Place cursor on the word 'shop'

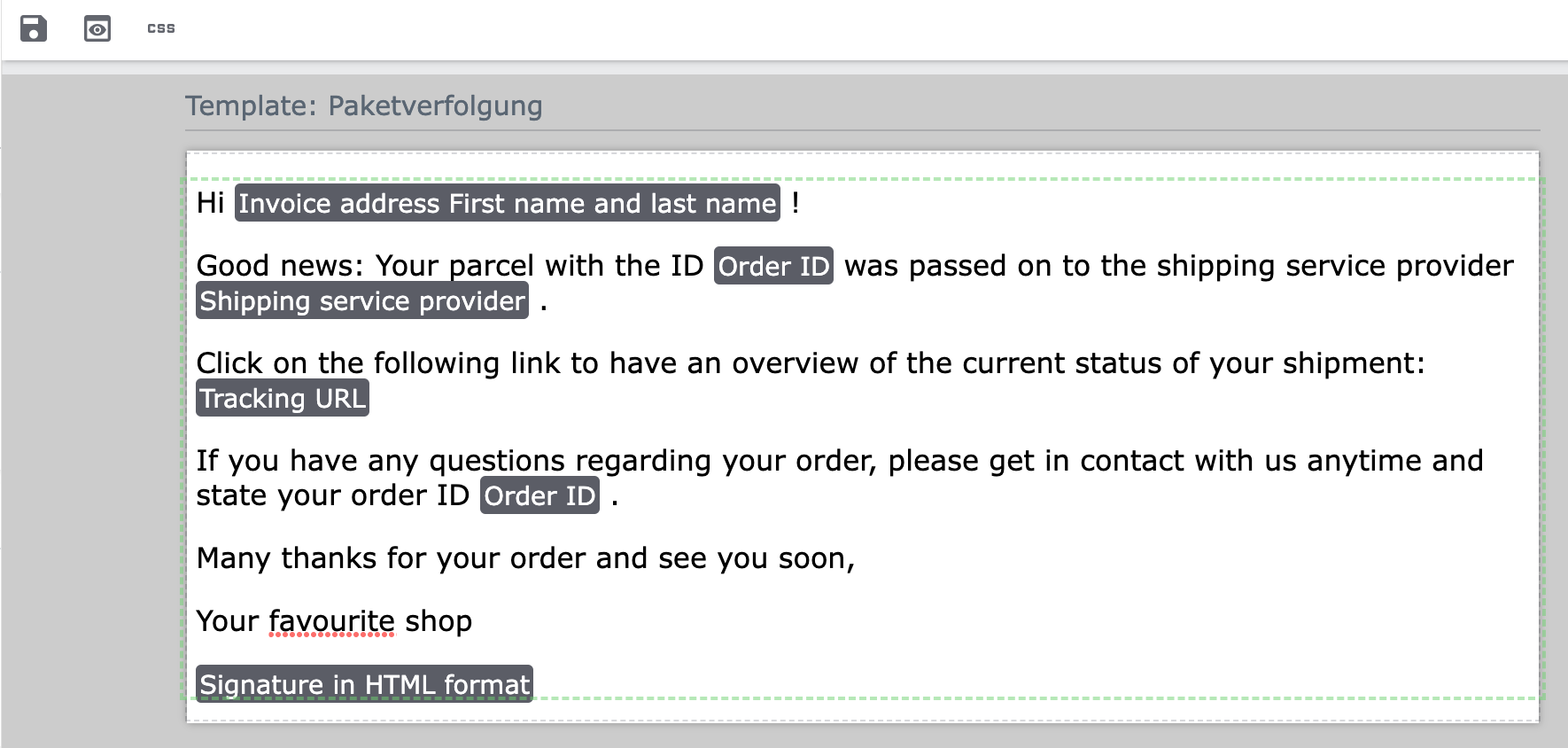point(439,621)
